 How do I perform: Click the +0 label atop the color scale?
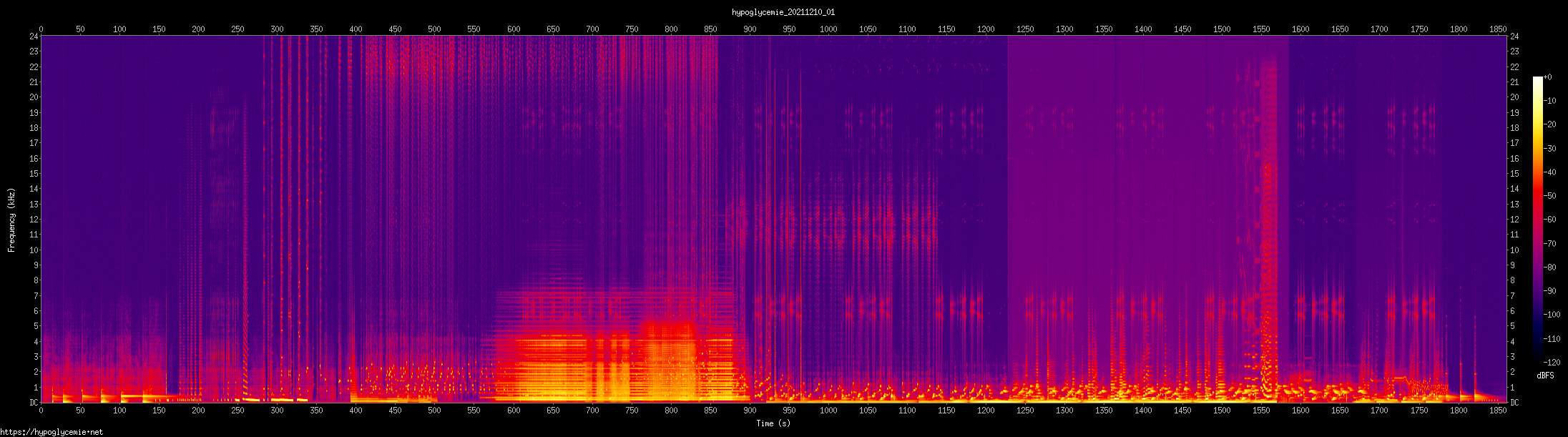(1548, 77)
